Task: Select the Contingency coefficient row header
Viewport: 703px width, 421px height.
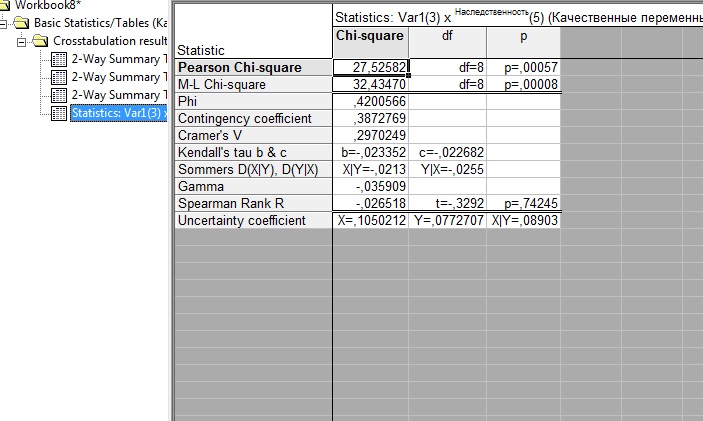Action: tap(254, 118)
